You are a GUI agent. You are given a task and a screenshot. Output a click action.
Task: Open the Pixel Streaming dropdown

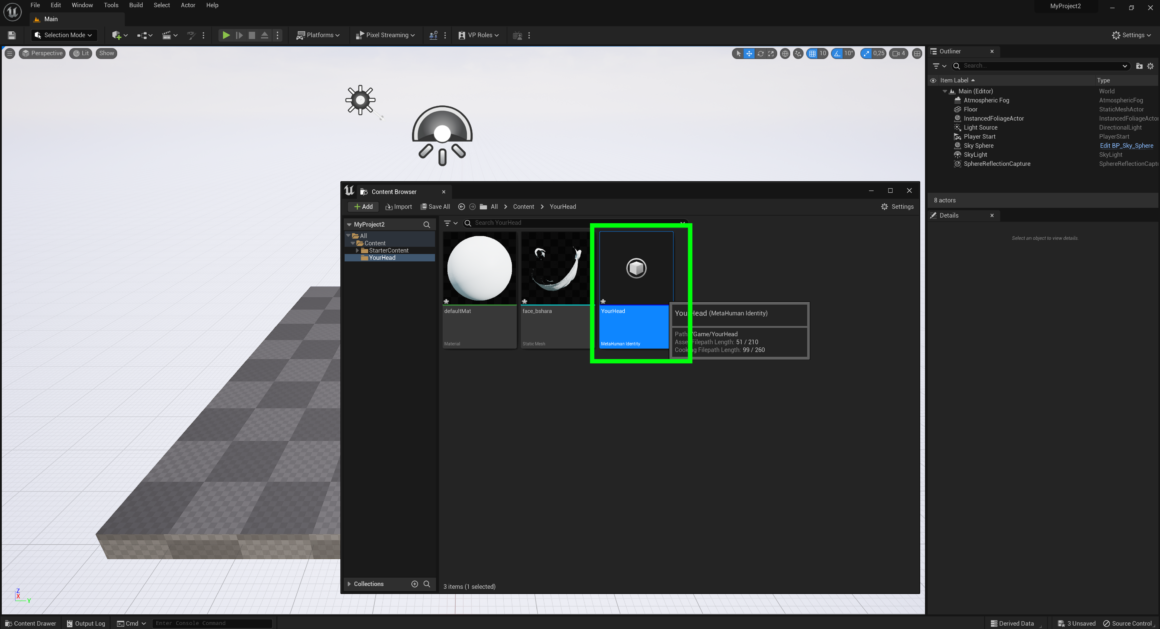pyautogui.click(x=385, y=35)
